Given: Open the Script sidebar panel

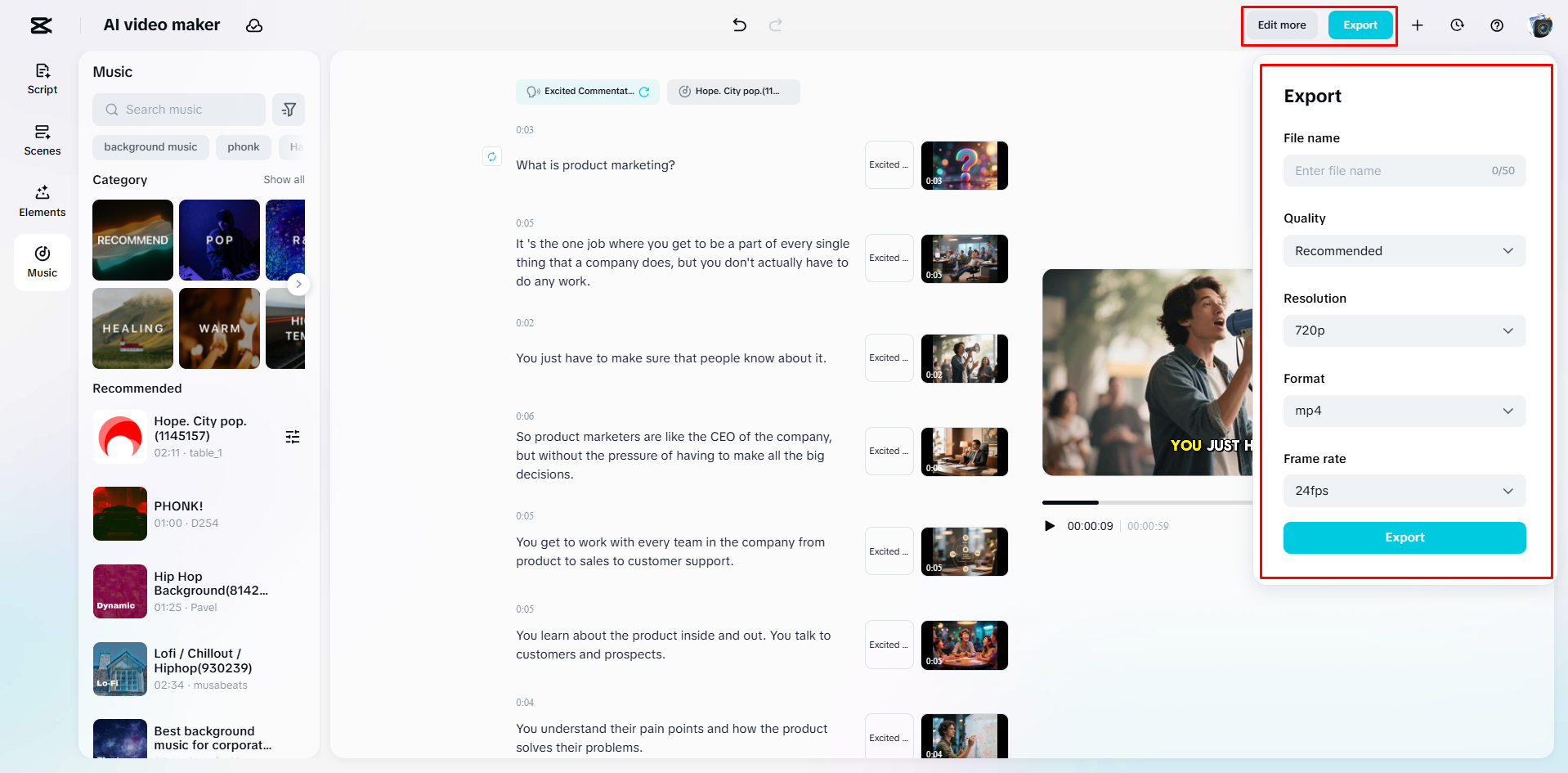Looking at the screenshot, I should point(43,79).
